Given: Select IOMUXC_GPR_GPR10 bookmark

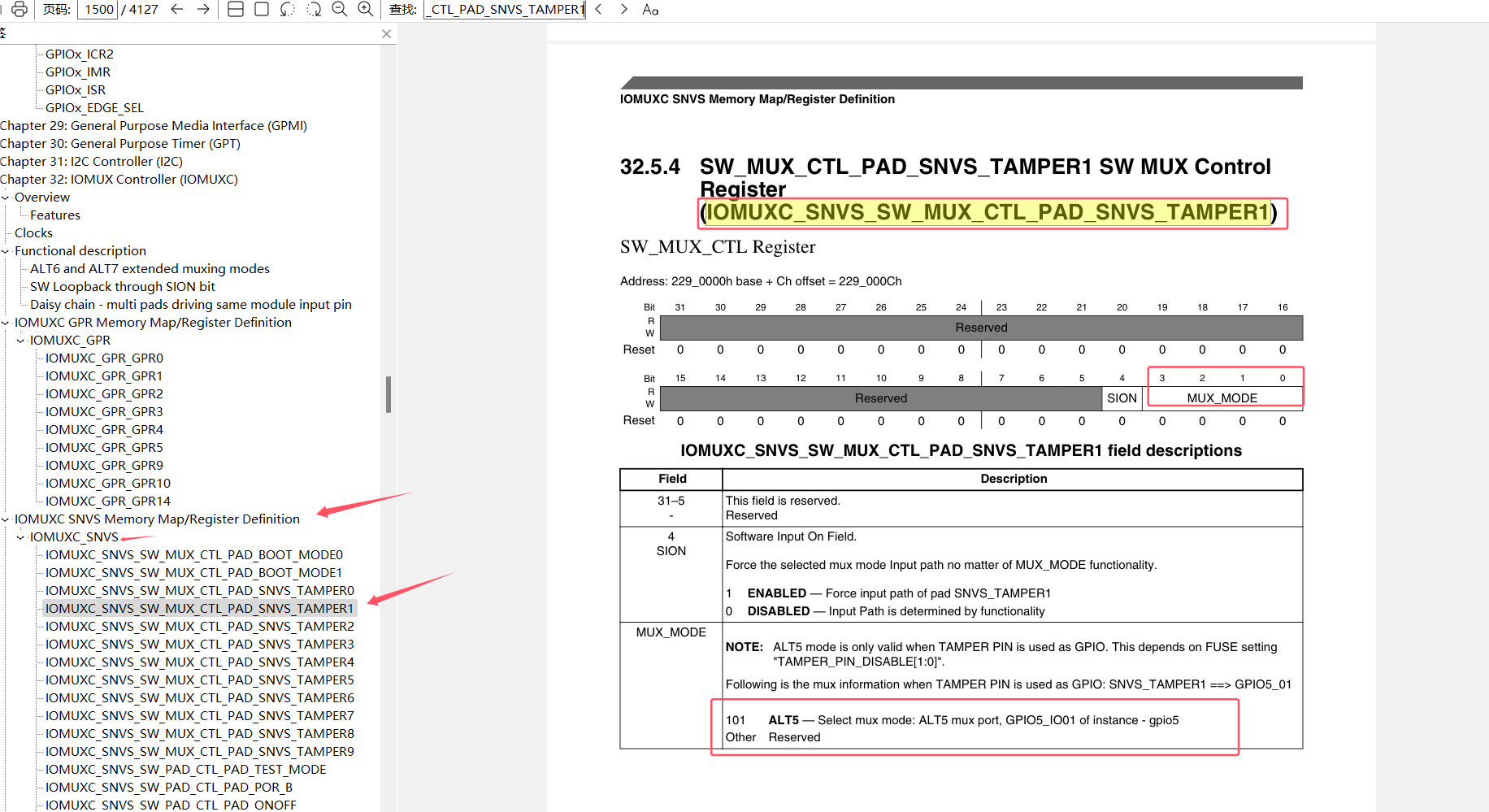Looking at the screenshot, I should pyautogui.click(x=108, y=484).
